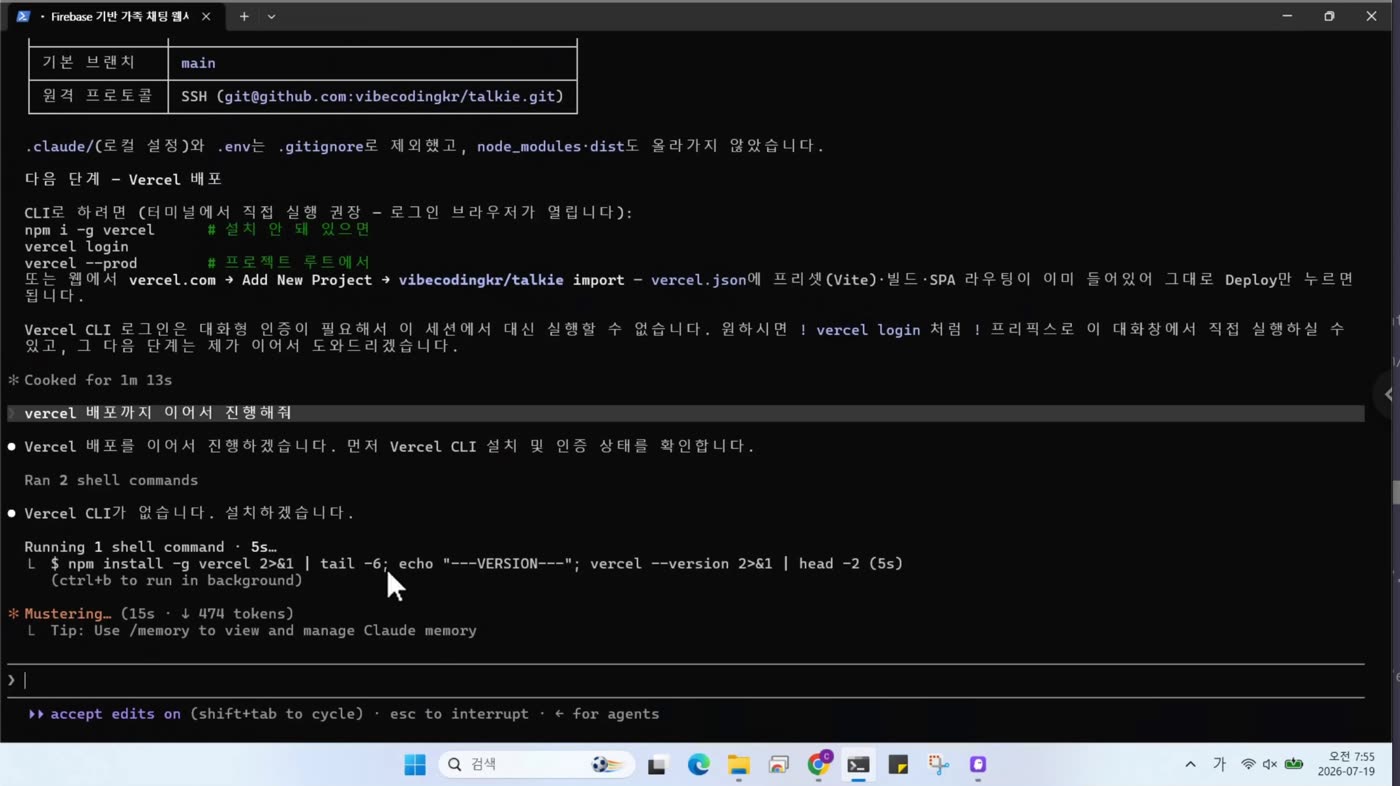Click '(ctrl+b to run in background)' hint
The width and height of the screenshot is (1400, 786).
point(176,580)
